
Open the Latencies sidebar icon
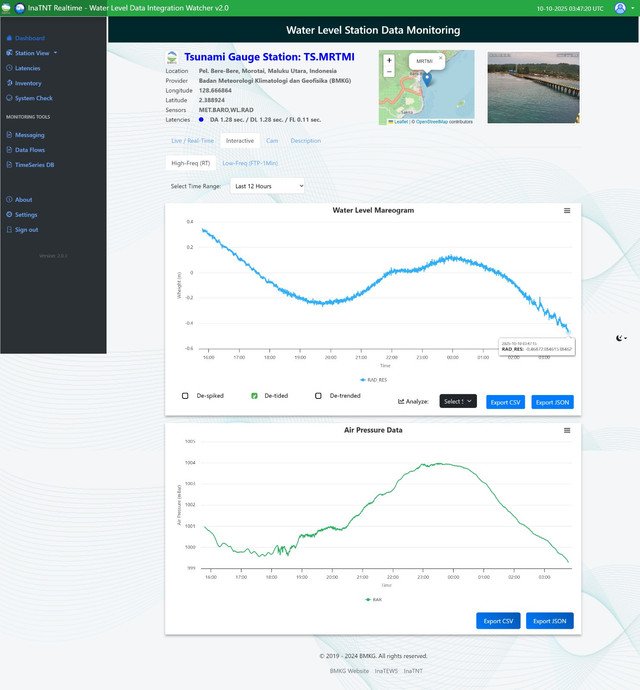tap(9, 68)
